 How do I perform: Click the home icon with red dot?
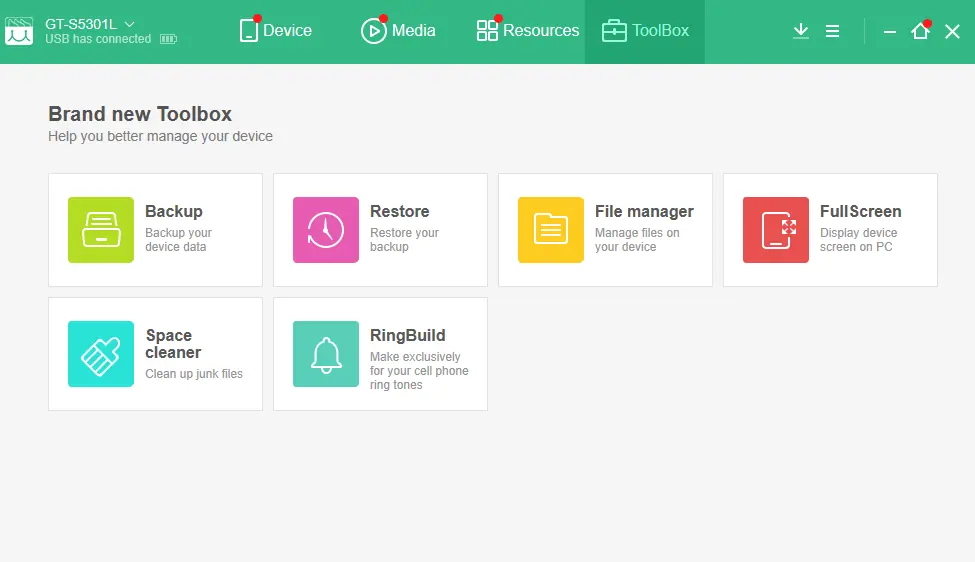click(x=921, y=30)
